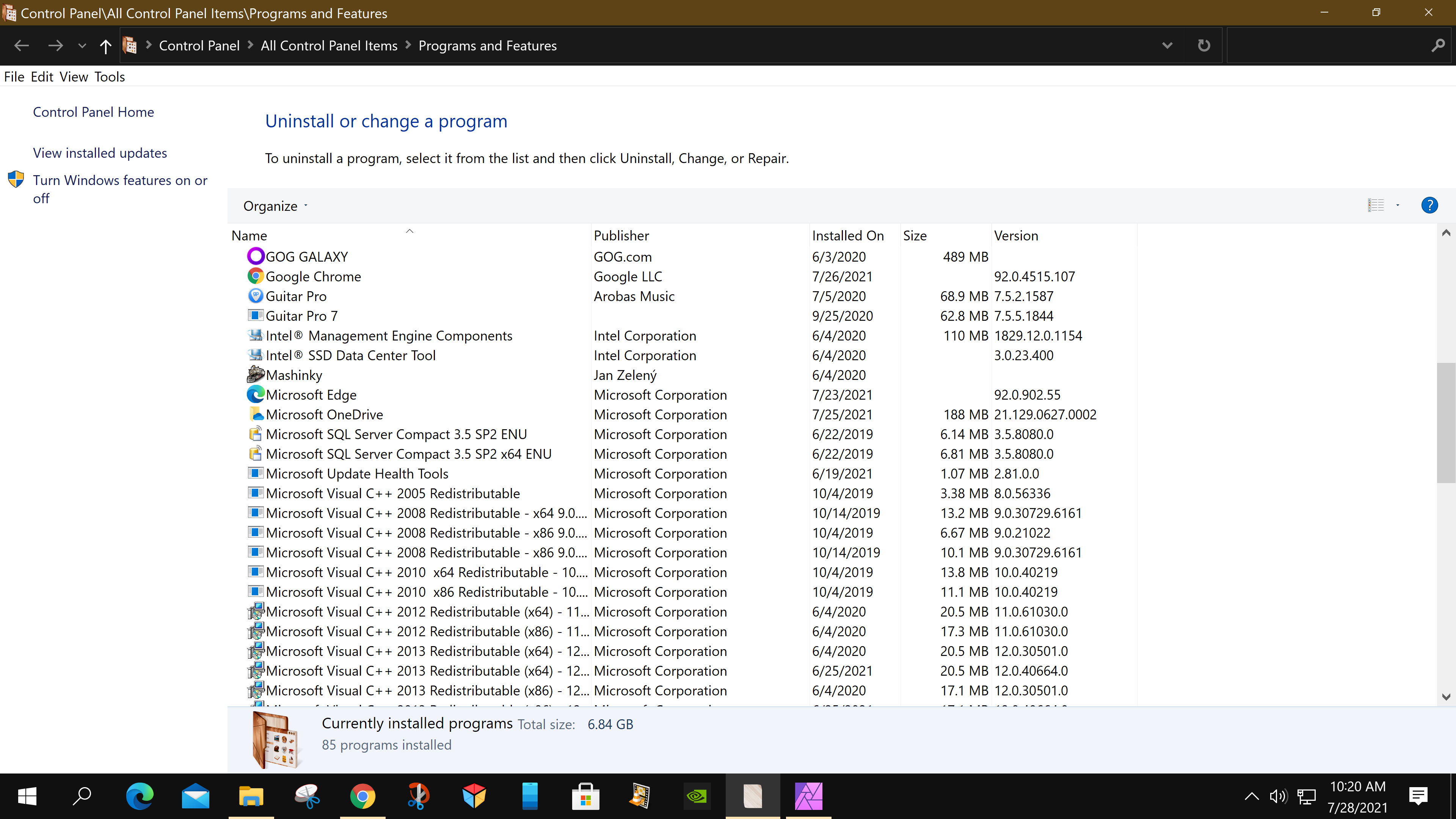Open Turn Windows features on or off
Image resolution: width=1456 pixels, height=819 pixels.
click(x=120, y=189)
